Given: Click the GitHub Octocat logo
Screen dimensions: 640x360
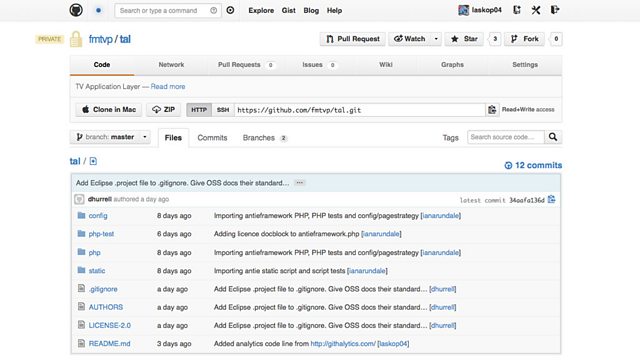Looking at the screenshot, I should click(x=76, y=10).
